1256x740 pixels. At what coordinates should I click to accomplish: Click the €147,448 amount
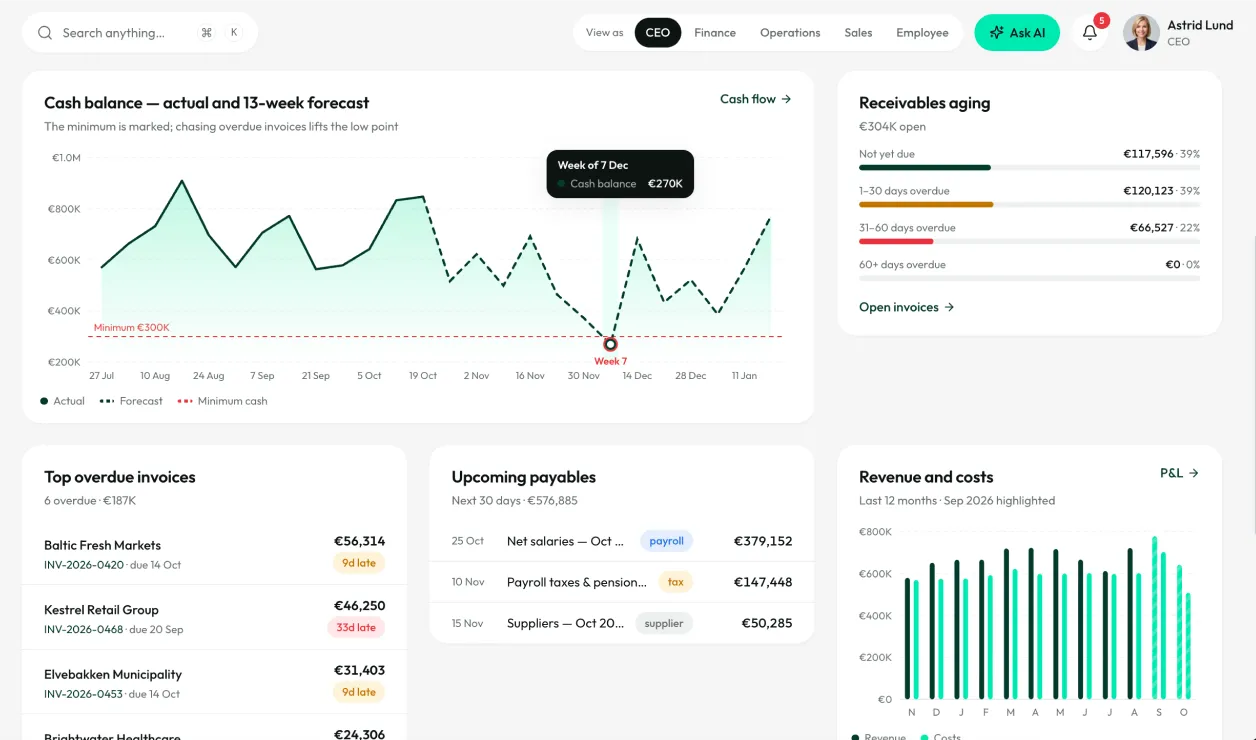(763, 582)
